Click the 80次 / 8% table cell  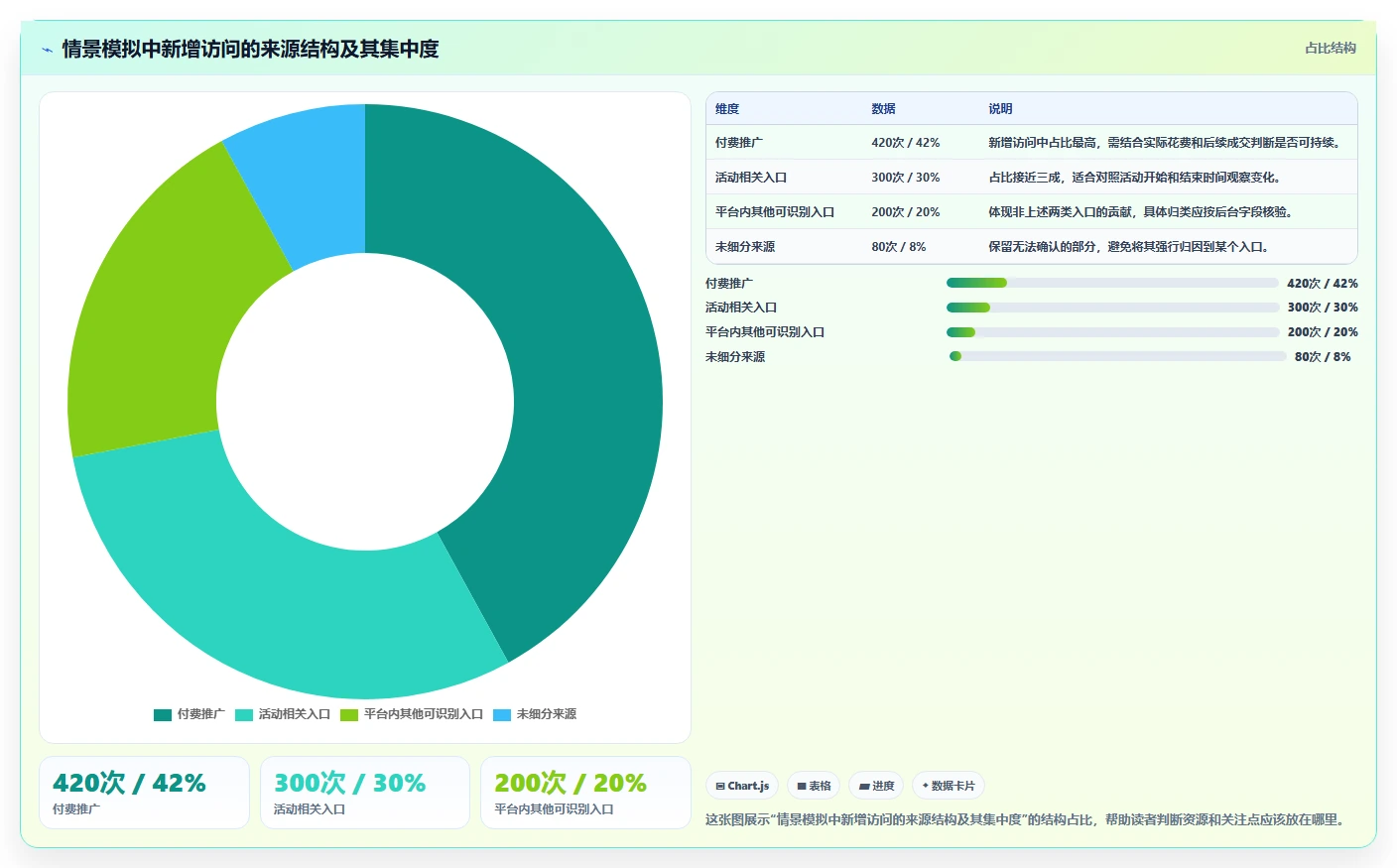click(899, 247)
